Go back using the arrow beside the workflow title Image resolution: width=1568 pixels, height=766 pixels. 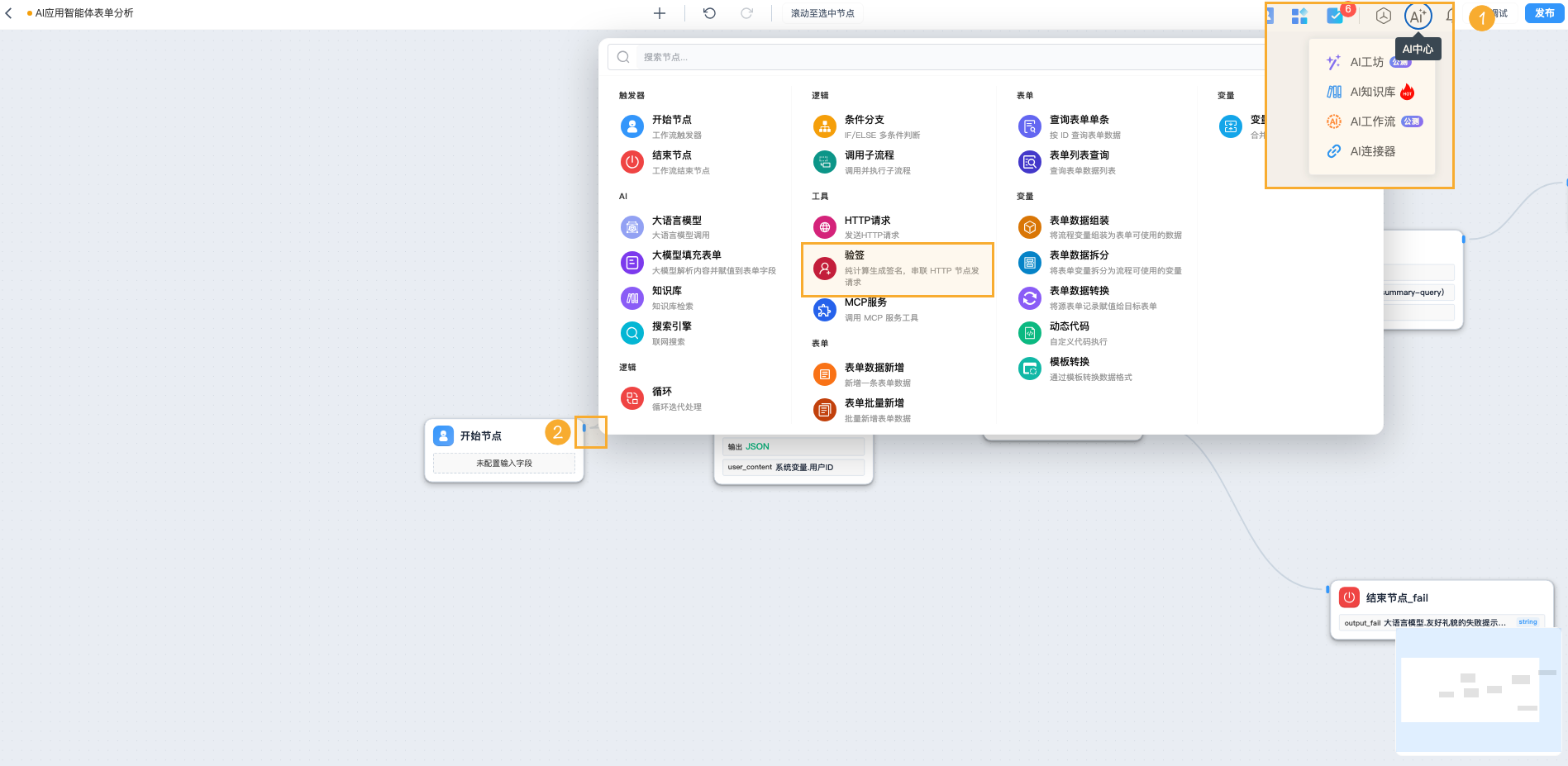coord(9,13)
